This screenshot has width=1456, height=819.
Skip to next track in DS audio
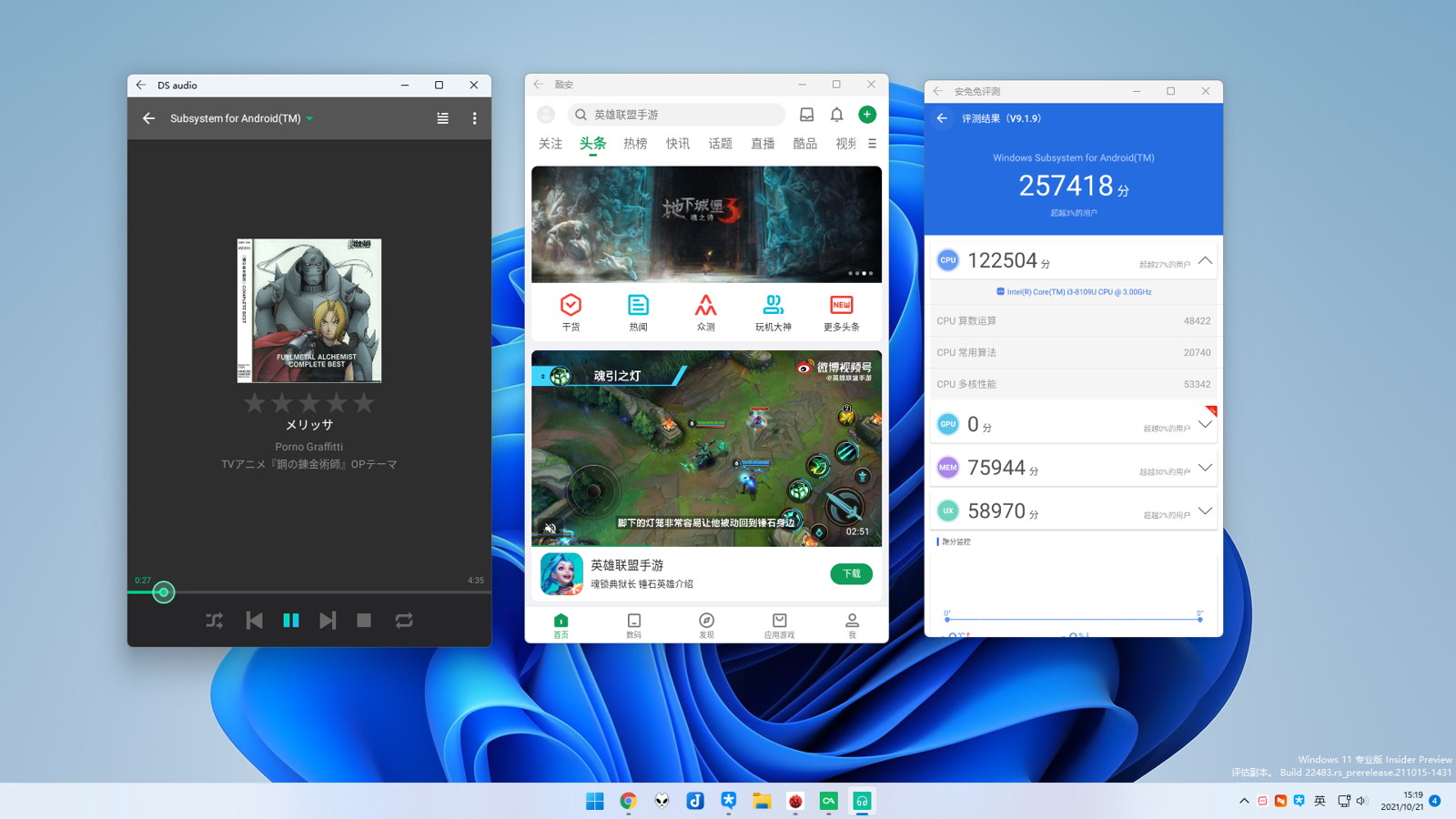tap(328, 621)
